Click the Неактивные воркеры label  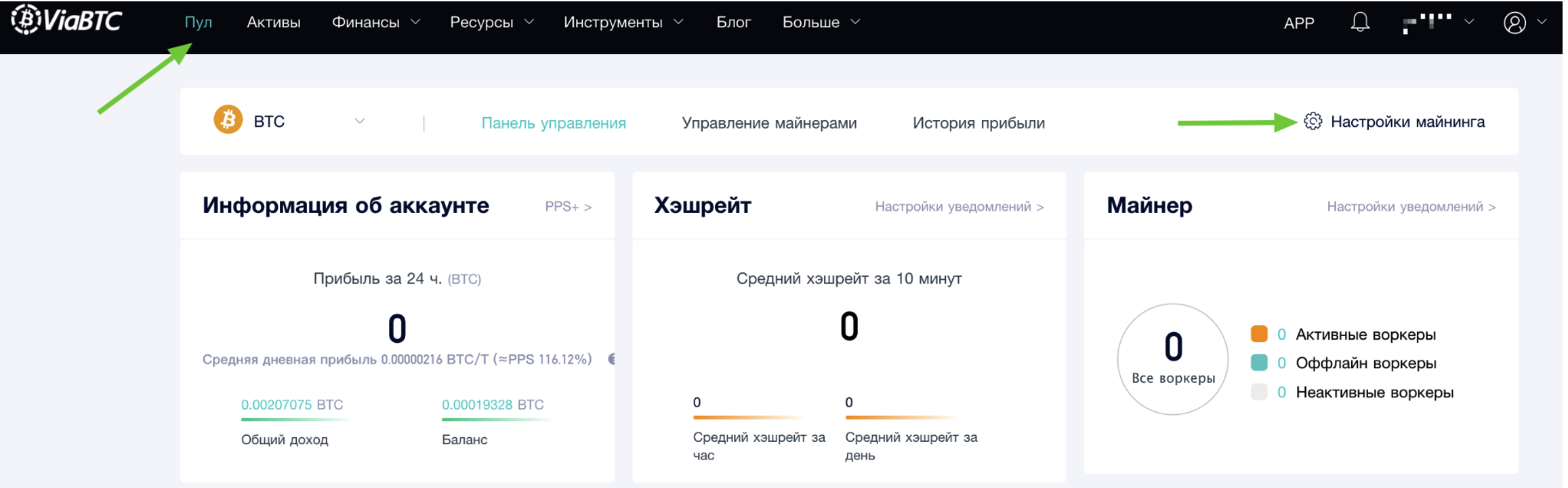(1375, 392)
